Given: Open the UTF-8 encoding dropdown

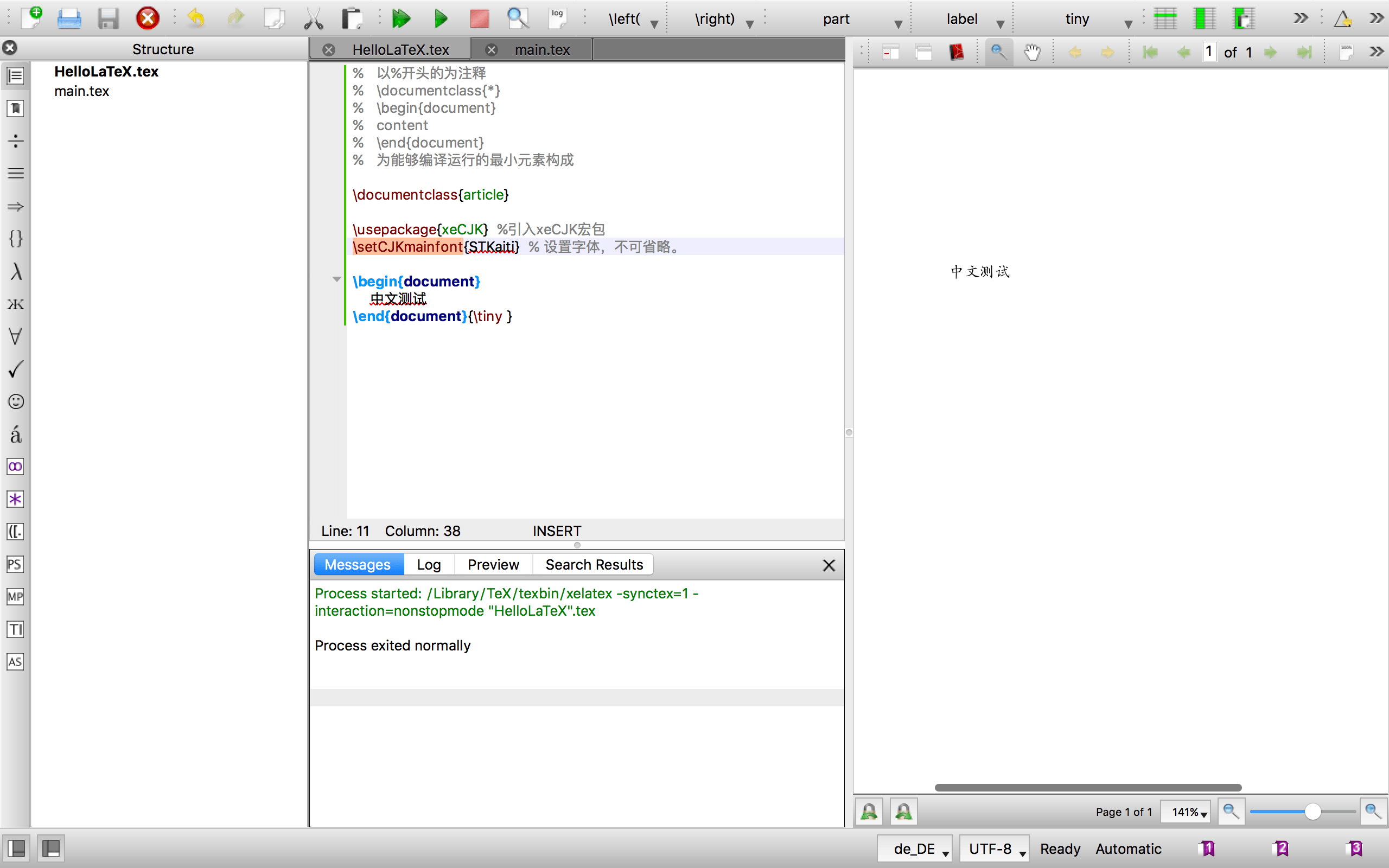Looking at the screenshot, I should (994, 849).
